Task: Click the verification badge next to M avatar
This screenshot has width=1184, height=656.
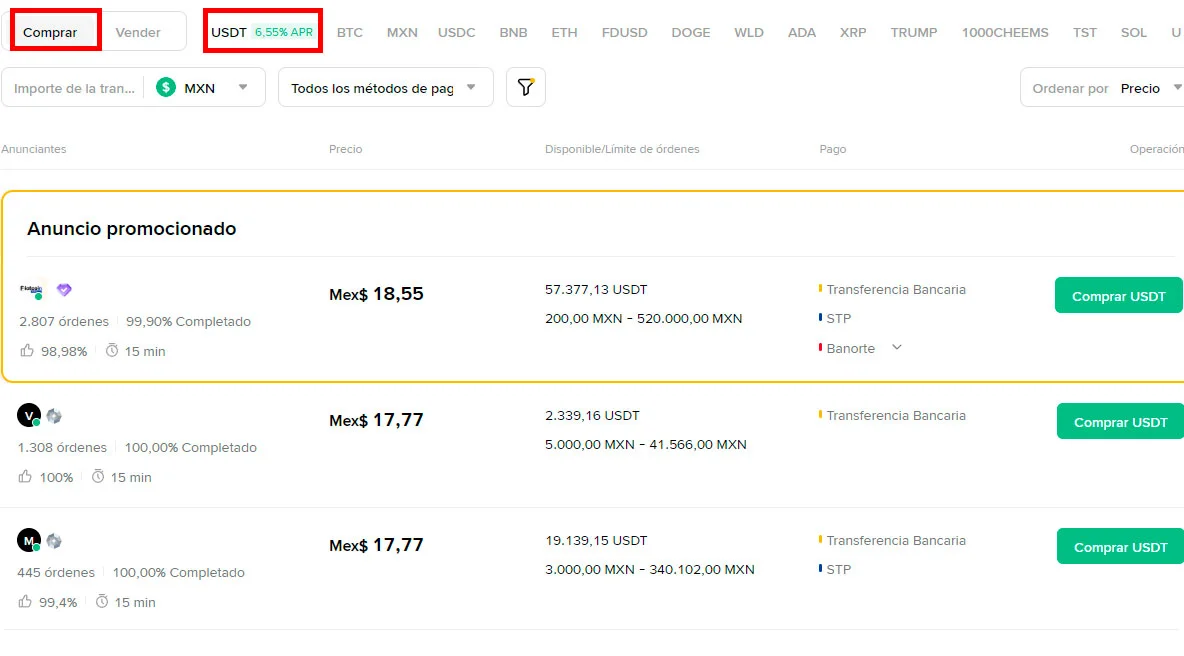Action: pyautogui.click(x=54, y=541)
